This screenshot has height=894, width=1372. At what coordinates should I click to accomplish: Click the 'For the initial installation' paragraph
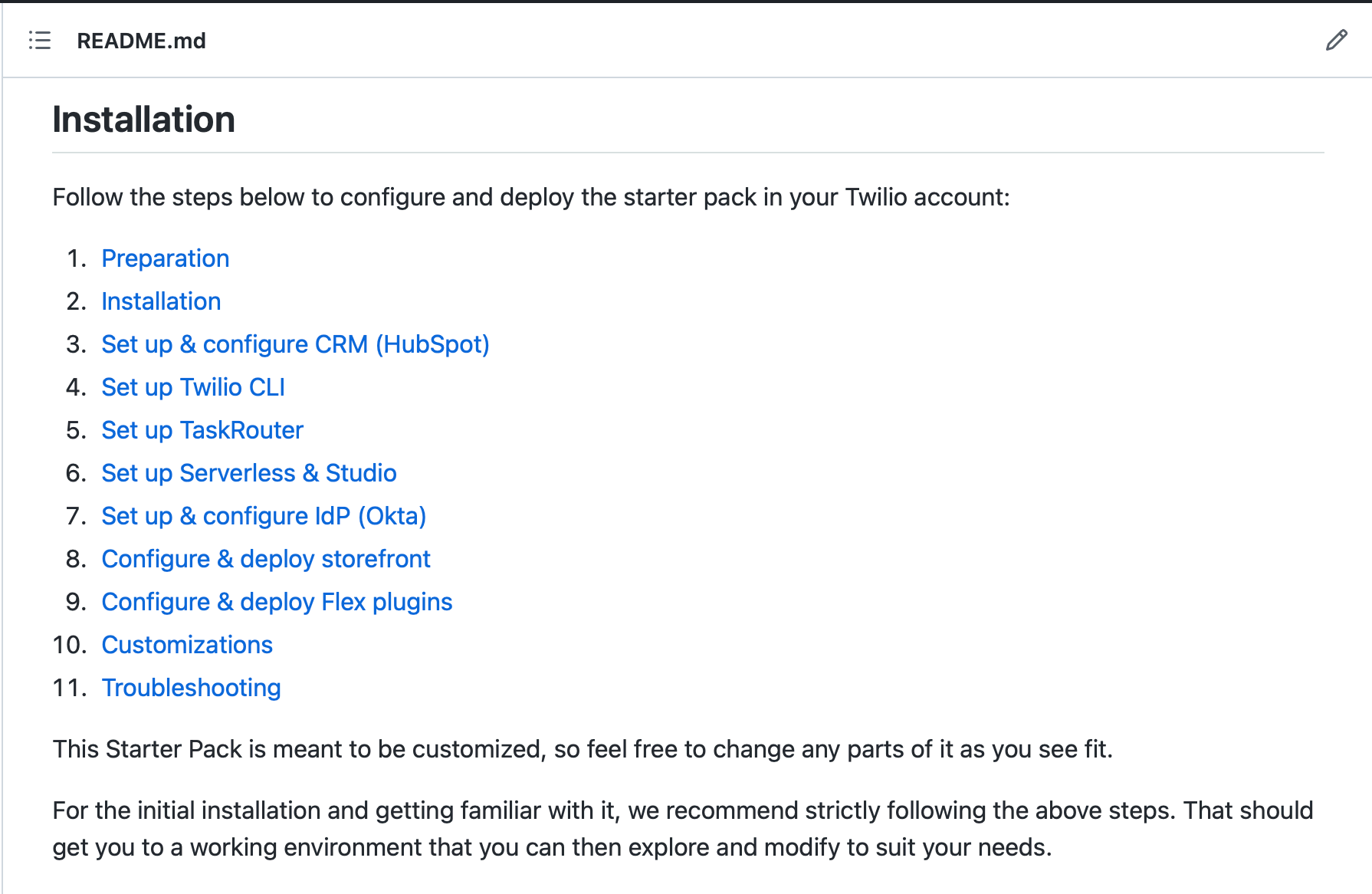(682, 810)
